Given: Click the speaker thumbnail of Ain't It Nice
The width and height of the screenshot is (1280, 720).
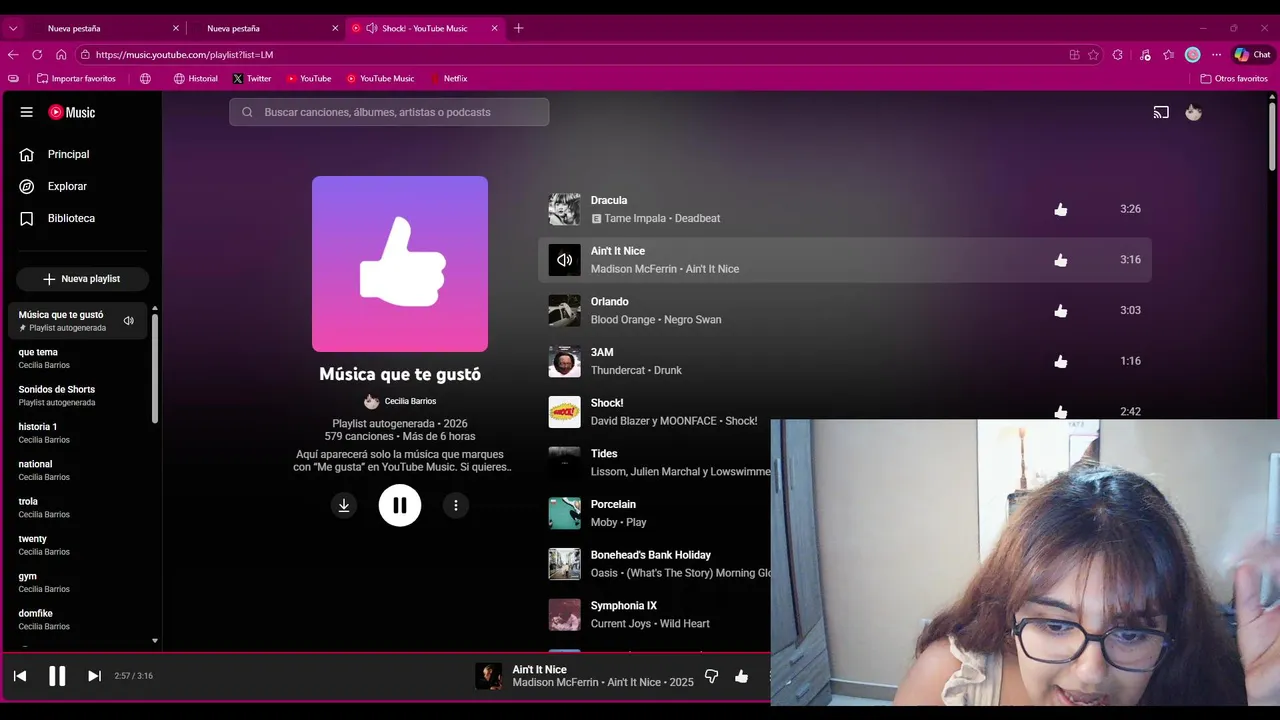Looking at the screenshot, I should coord(564,260).
